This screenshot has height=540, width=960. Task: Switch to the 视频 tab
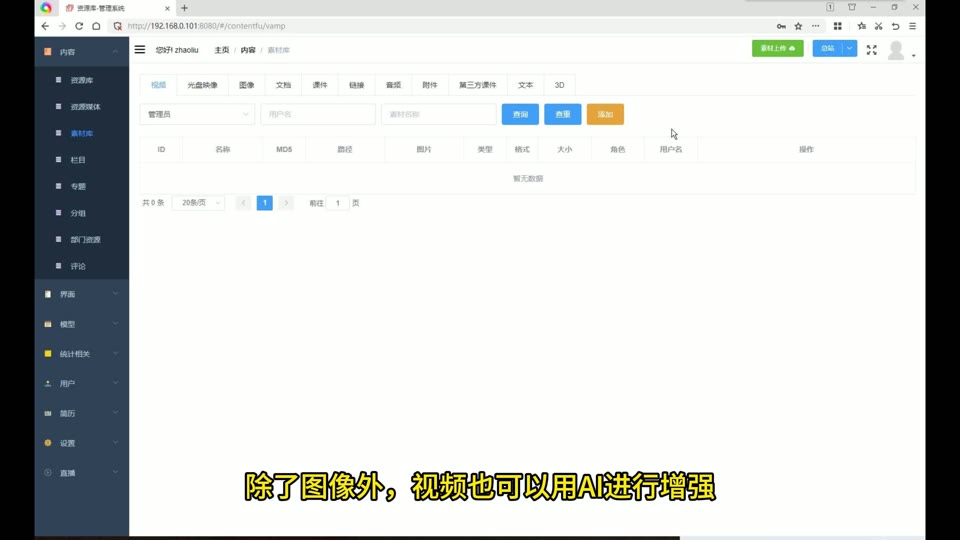159,85
